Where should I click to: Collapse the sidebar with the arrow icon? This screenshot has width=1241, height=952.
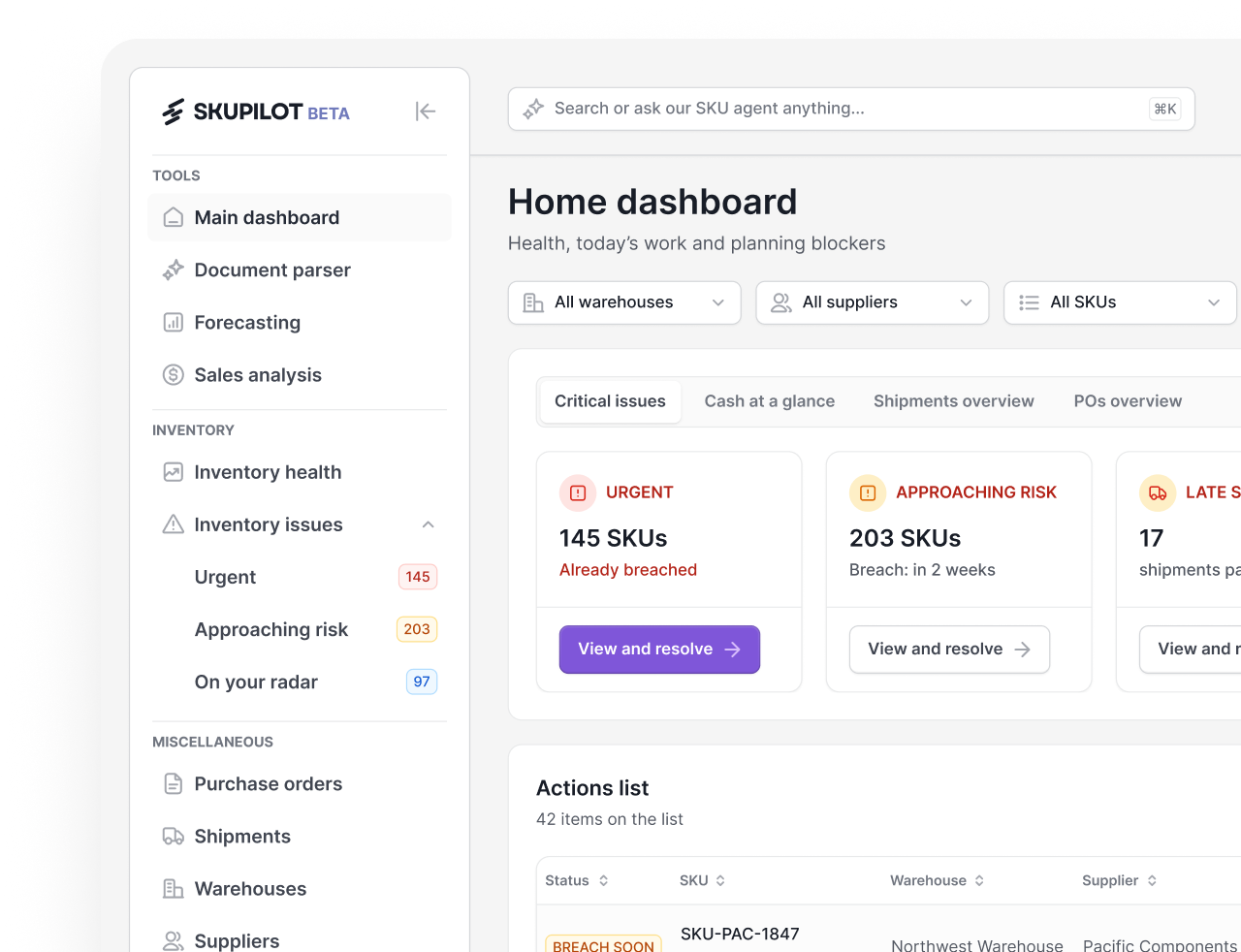(426, 111)
